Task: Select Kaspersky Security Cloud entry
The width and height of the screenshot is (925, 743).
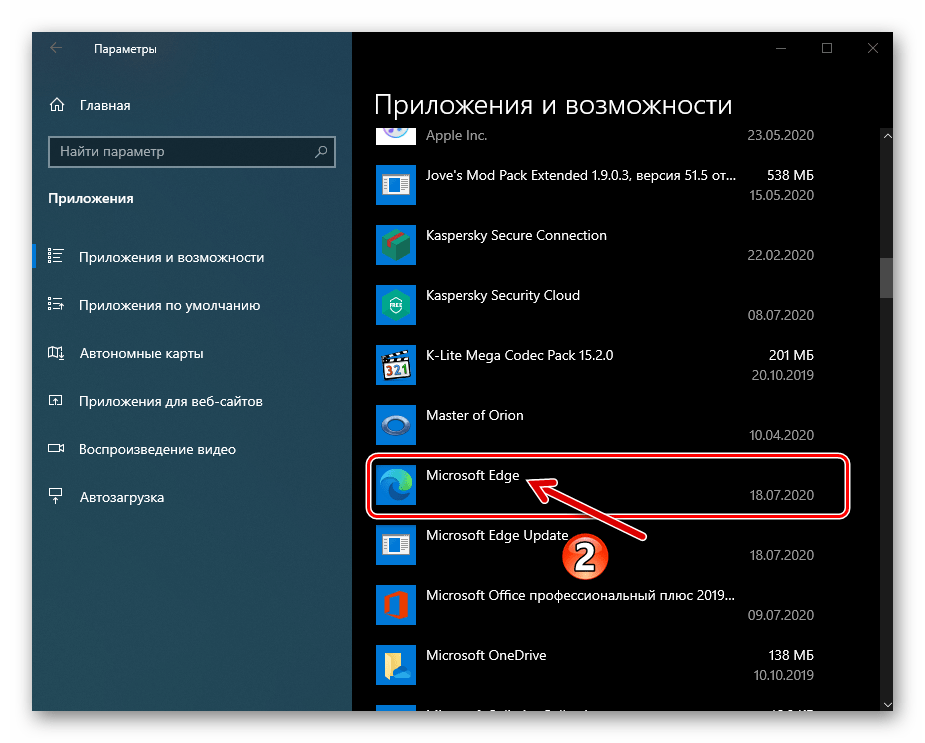Action: click(x=595, y=305)
